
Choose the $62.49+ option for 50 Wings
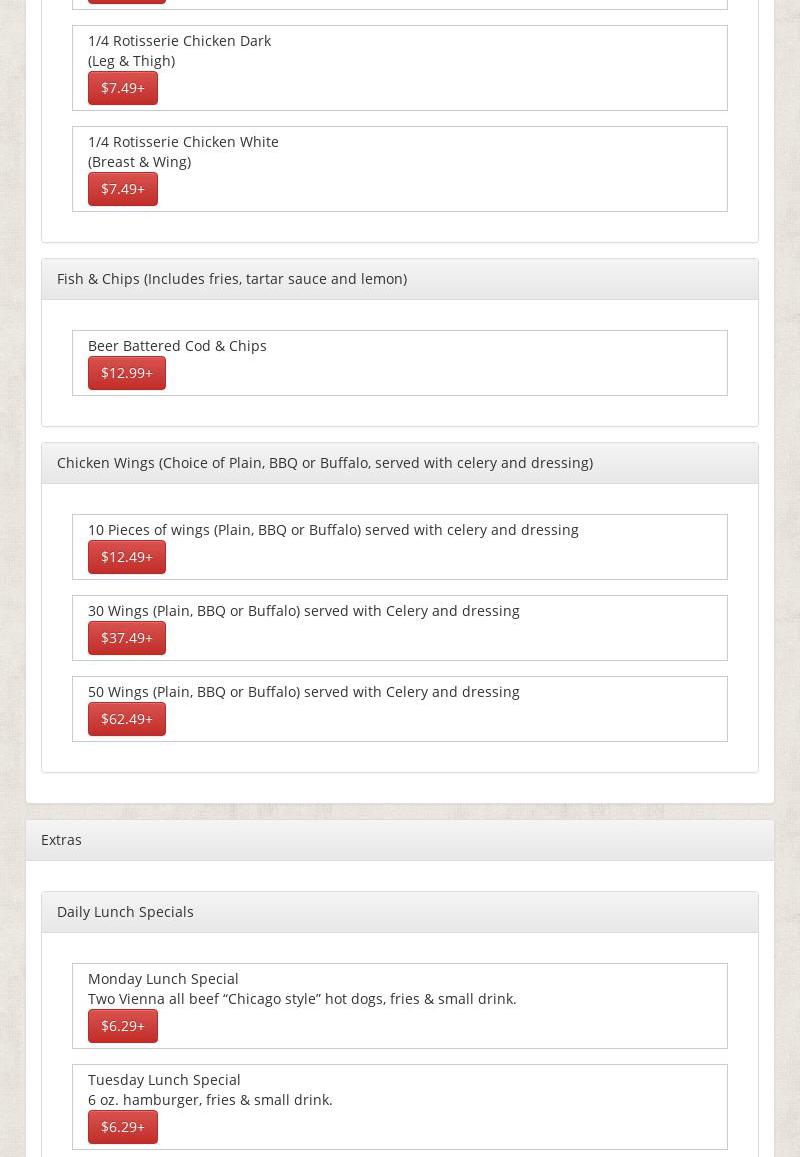click(x=126, y=719)
